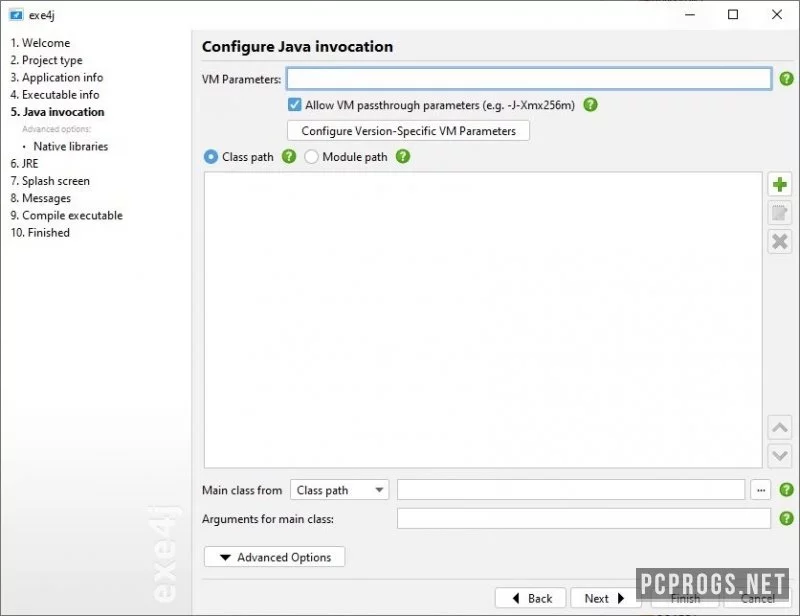
Task: Open the Main class from dropdown
Action: [x=339, y=490]
